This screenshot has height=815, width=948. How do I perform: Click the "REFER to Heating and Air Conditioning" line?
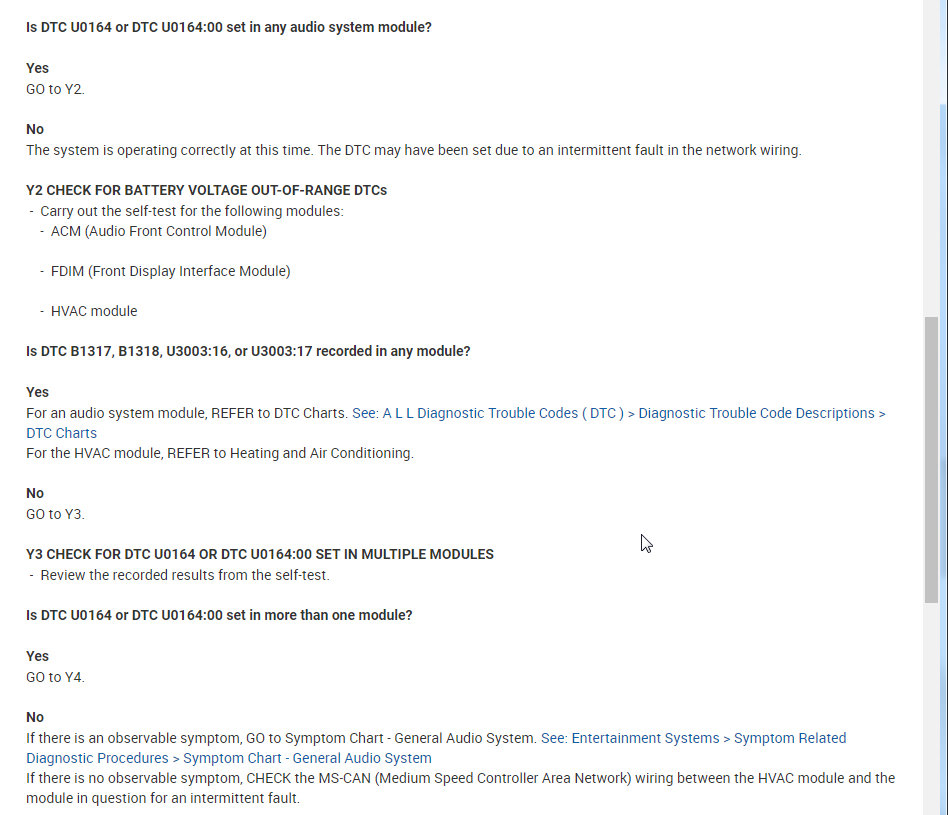point(219,453)
